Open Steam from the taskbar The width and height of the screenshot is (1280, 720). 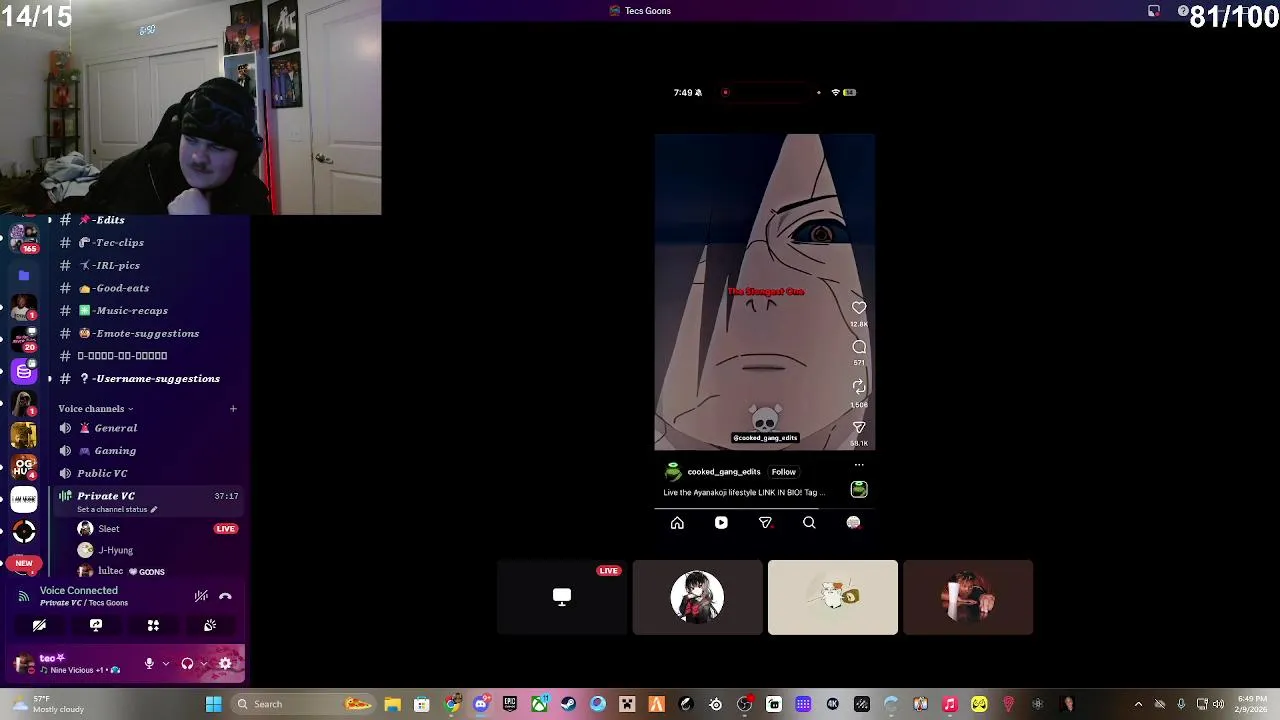tap(568, 704)
